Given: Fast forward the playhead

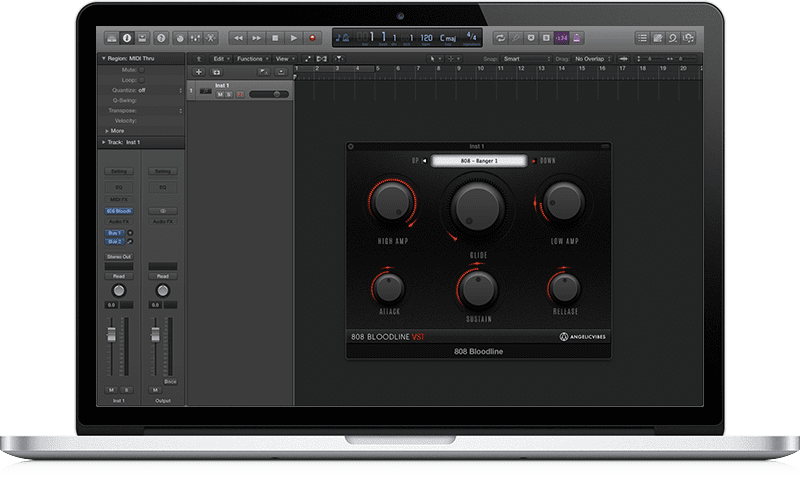Looking at the screenshot, I should pyautogui.click(x=256, y=38).
